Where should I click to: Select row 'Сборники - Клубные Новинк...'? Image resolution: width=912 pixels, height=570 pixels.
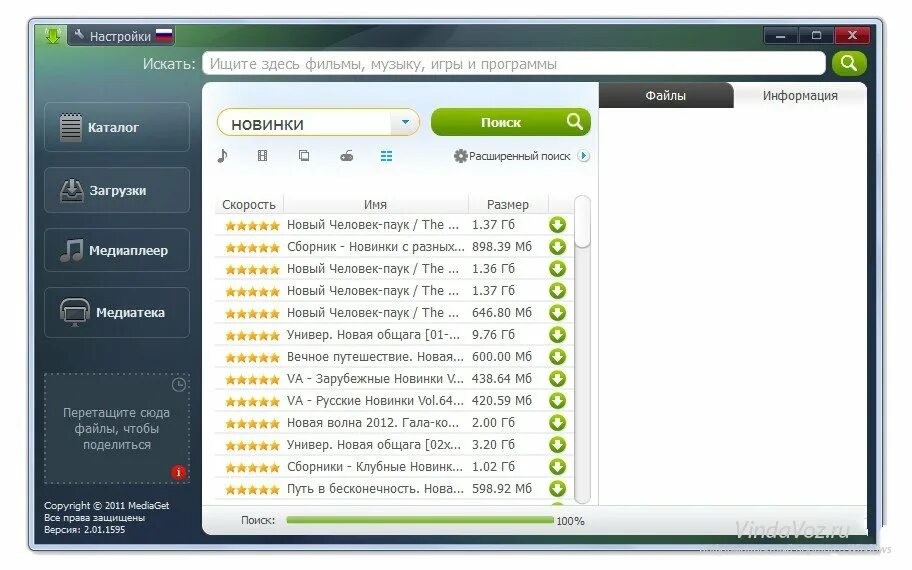pyautogui.click(x=394, y=466)
